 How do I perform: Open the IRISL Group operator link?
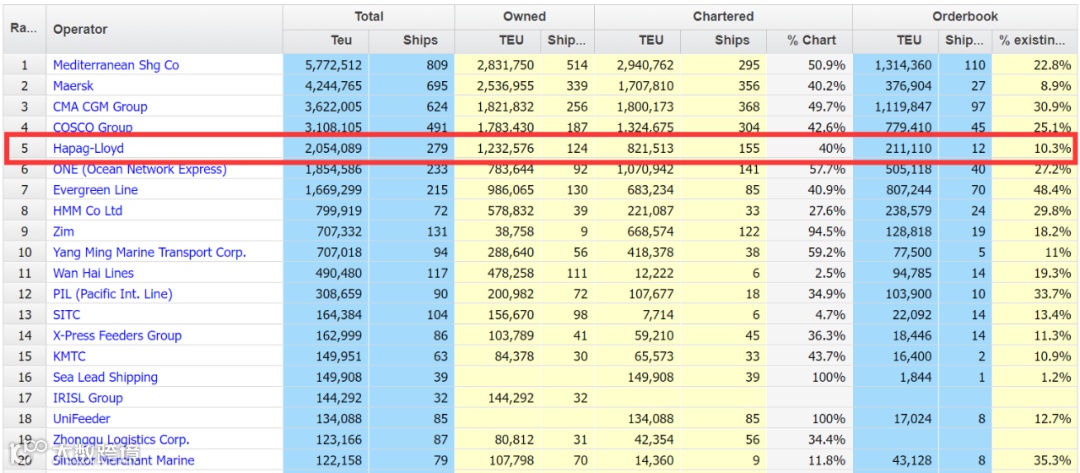pyautogui.click(x=87, y=398)
